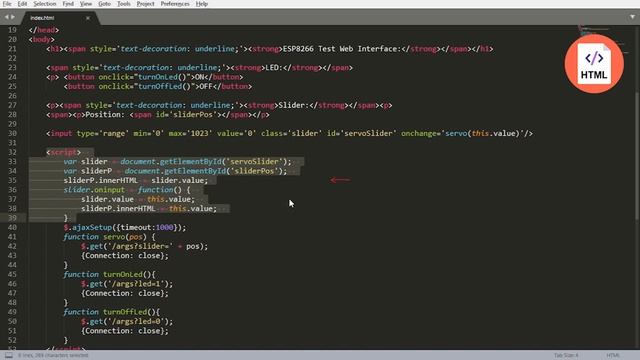640x360 pixels.
Task: Click the closing head tag on line 19
Action: click(x=44, y=30)
